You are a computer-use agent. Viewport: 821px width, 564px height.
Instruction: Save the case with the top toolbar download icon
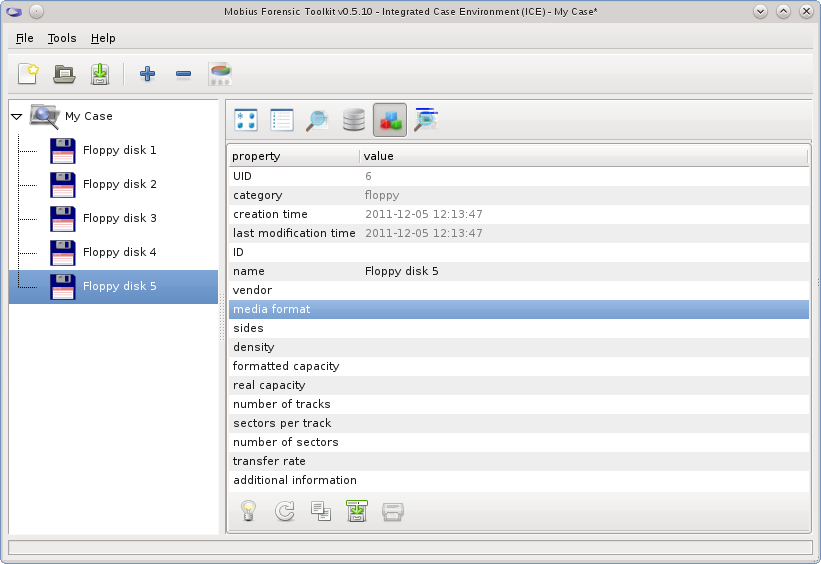coord(100,74)
